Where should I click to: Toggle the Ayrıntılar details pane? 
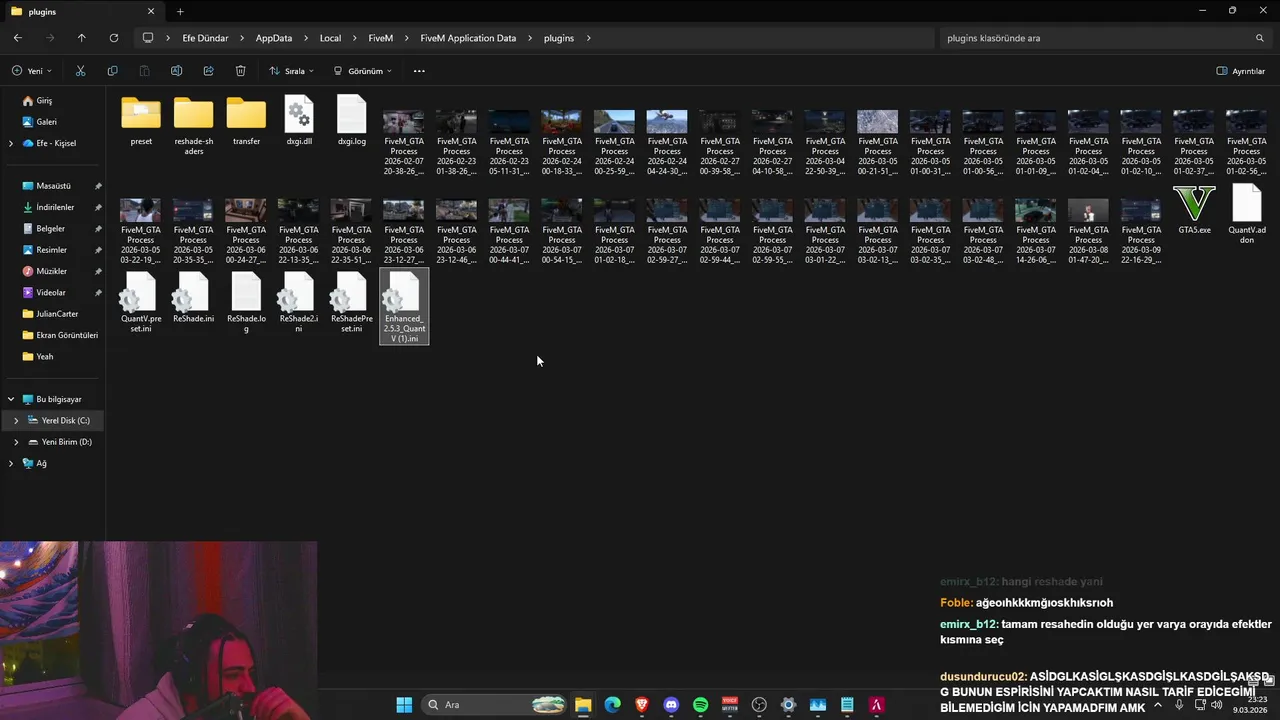pos(1241,71)
